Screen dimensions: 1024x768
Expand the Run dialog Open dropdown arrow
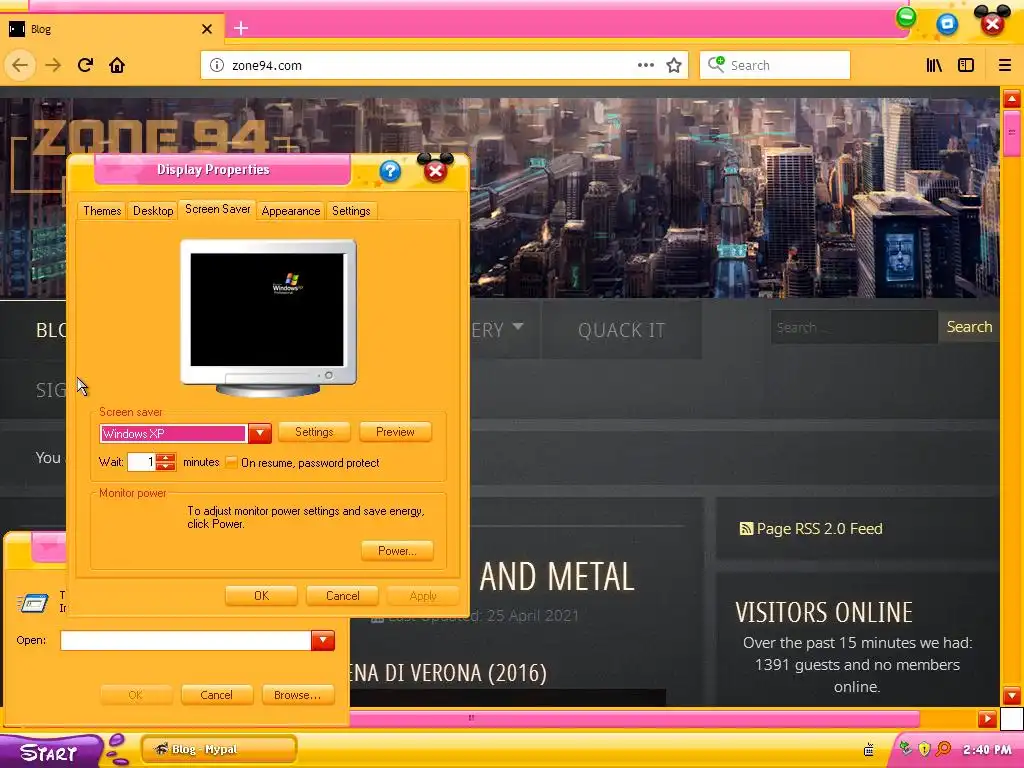point(323,640)
